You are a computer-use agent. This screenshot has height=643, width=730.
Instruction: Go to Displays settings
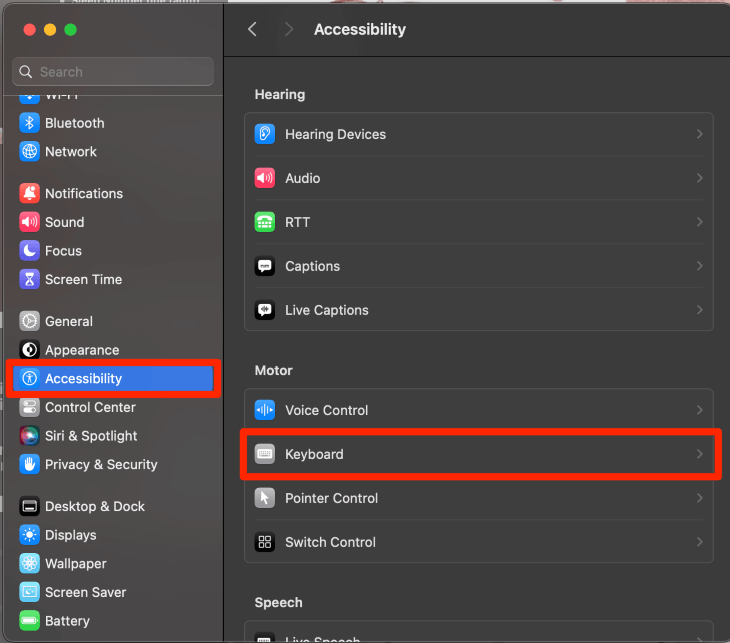(x=70, y=535)
